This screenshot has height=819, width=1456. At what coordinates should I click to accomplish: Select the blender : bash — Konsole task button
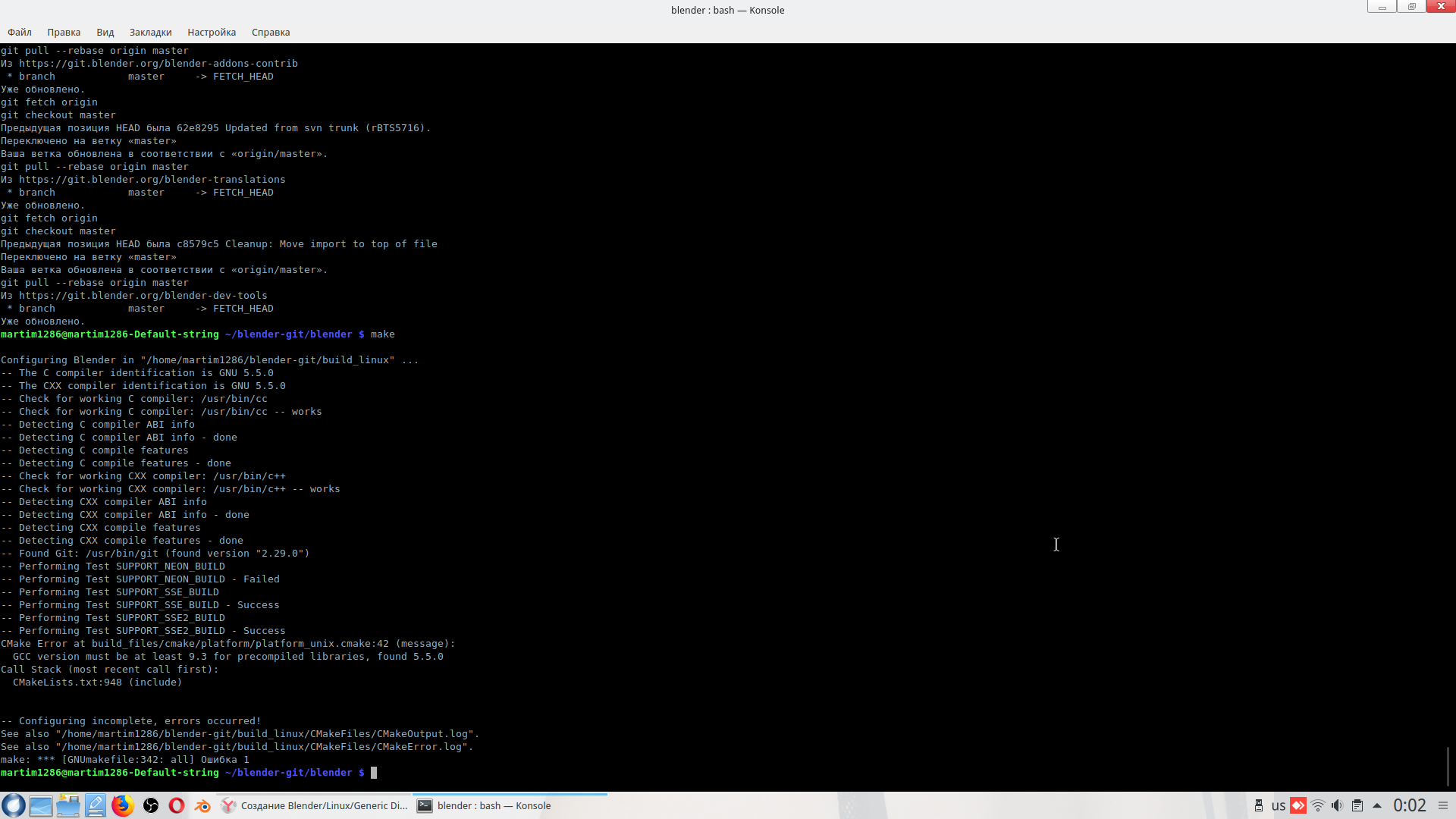click(x=510, y=805)
